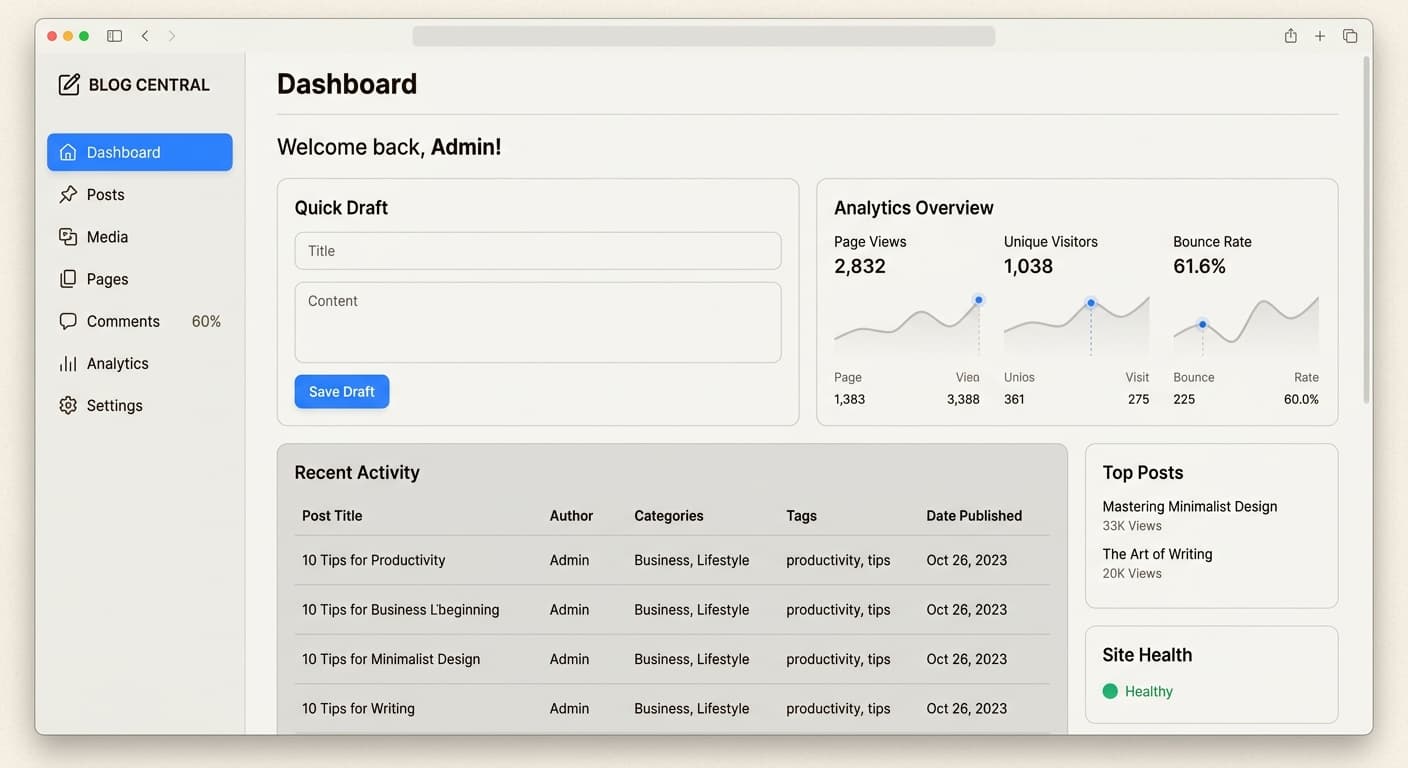This screenshot has width=1408, height=768.
Task: Open a new browser tab with plus
Action: 1320,36
